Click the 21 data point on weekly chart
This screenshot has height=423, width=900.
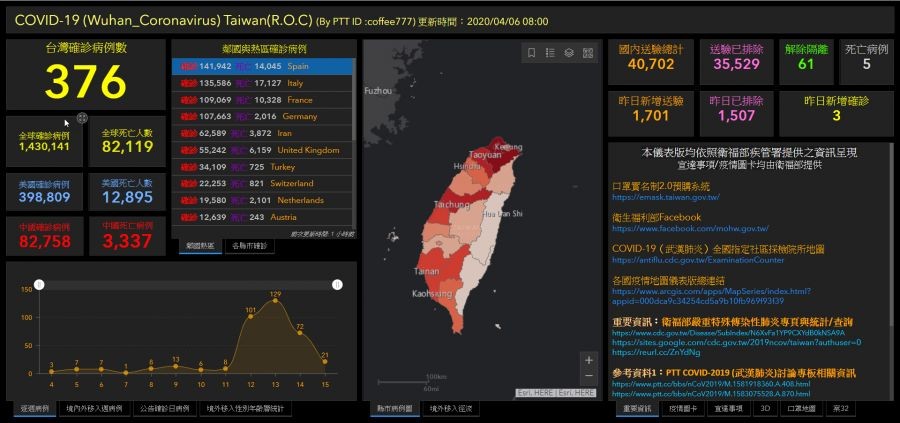tap(325, 362)
